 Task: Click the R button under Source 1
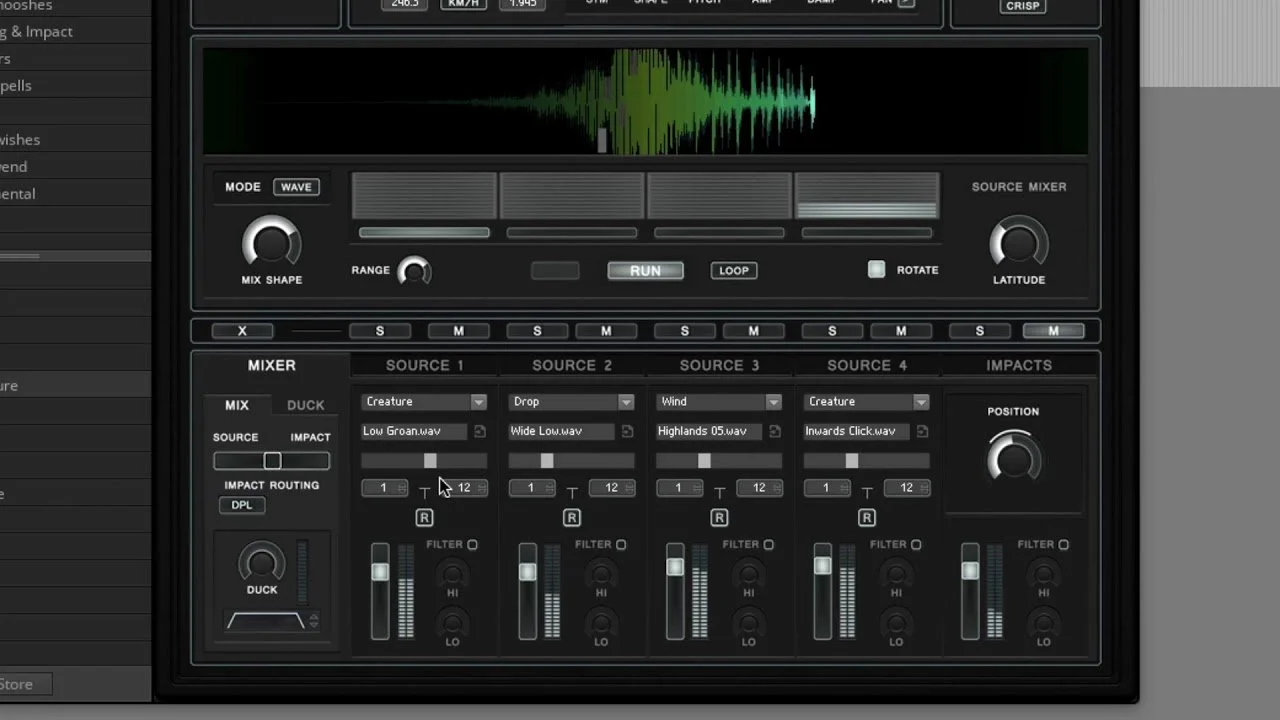pos(424,517)
